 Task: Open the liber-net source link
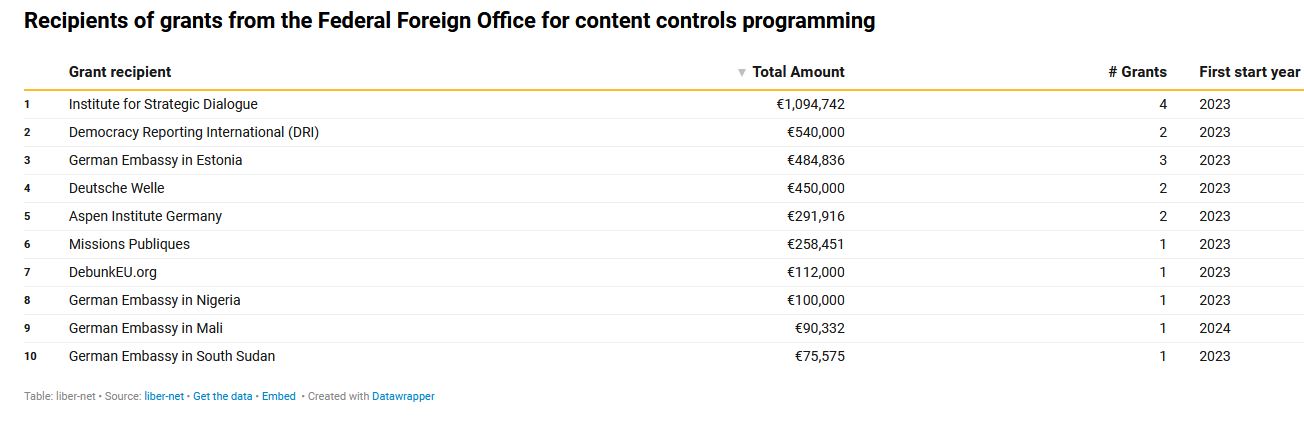click(164, 396)
